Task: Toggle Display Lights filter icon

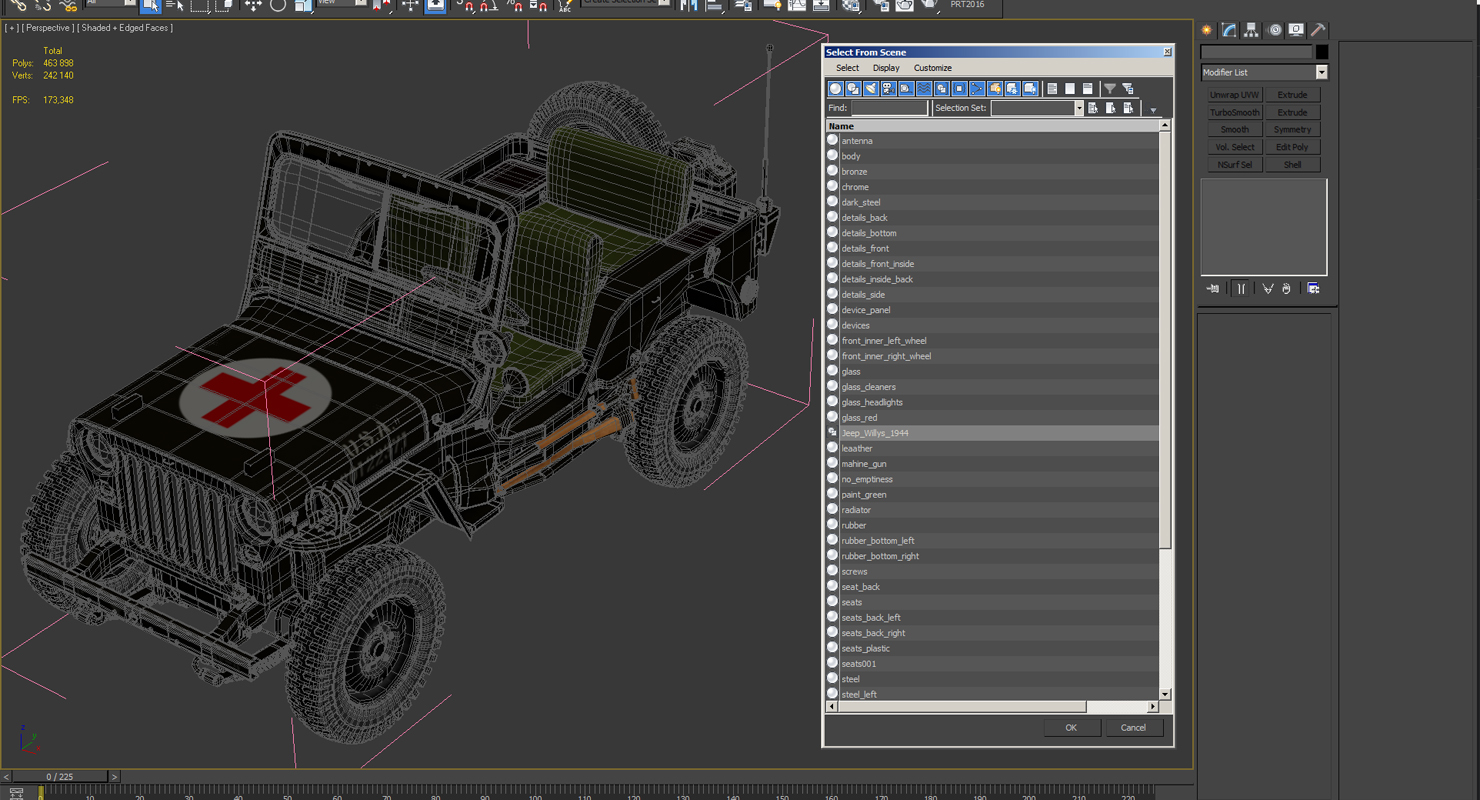Action: (871, 89)
